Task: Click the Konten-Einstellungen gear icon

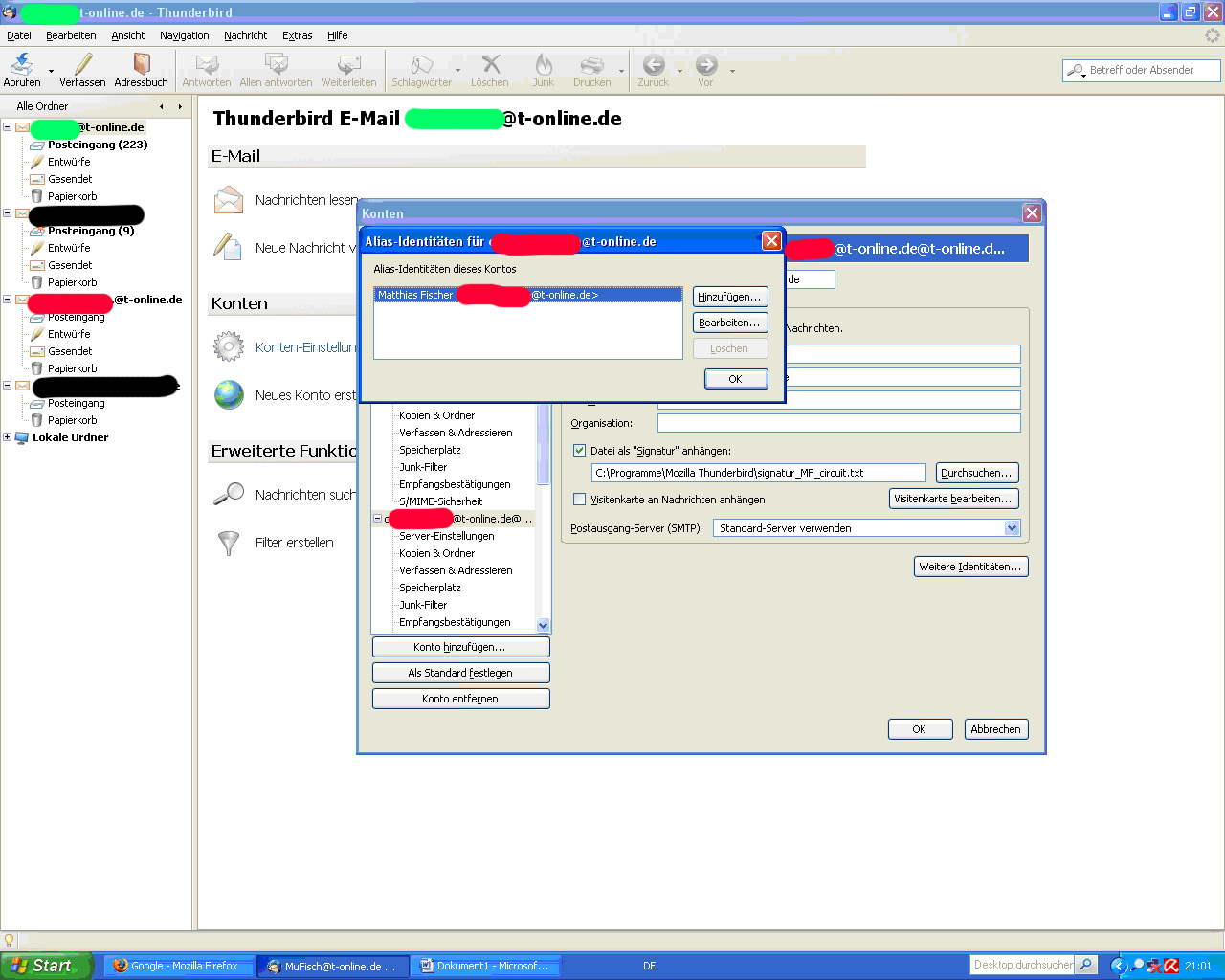Action: click(x=229, y=346)
